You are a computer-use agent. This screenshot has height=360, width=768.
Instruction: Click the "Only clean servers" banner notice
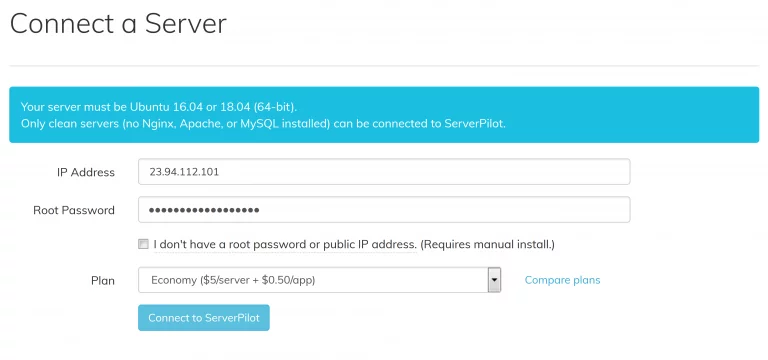coord(263,123)
